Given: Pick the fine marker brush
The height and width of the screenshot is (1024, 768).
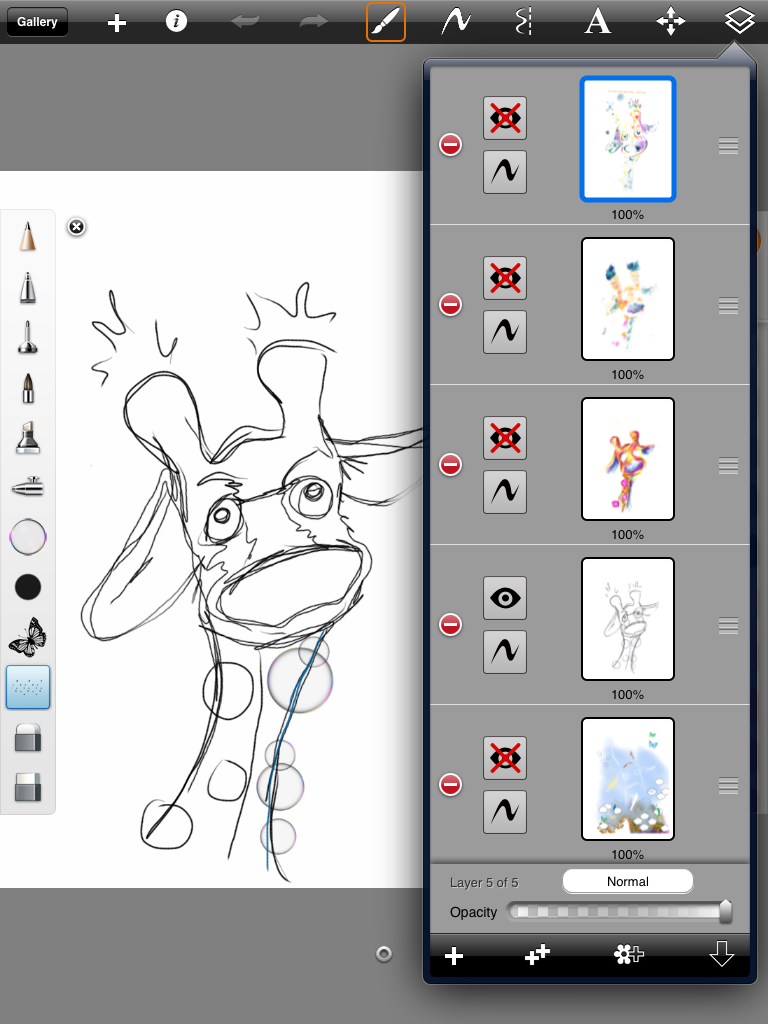Looking at the screenshot, I should pyautogui.click(x=27, y=337).
